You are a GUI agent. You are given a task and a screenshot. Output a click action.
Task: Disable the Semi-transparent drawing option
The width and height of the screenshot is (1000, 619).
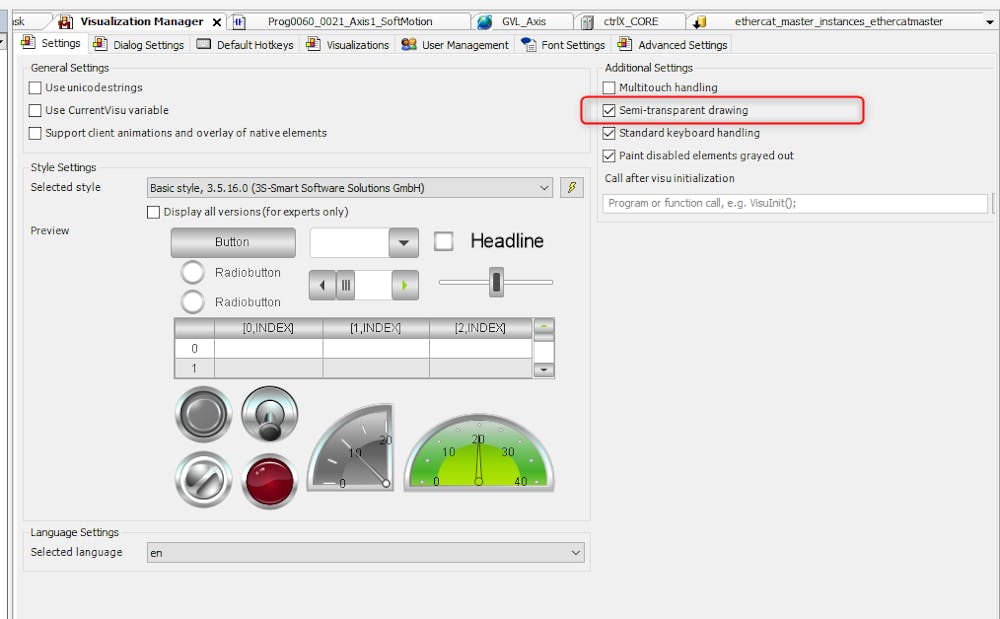pos(610,110)
